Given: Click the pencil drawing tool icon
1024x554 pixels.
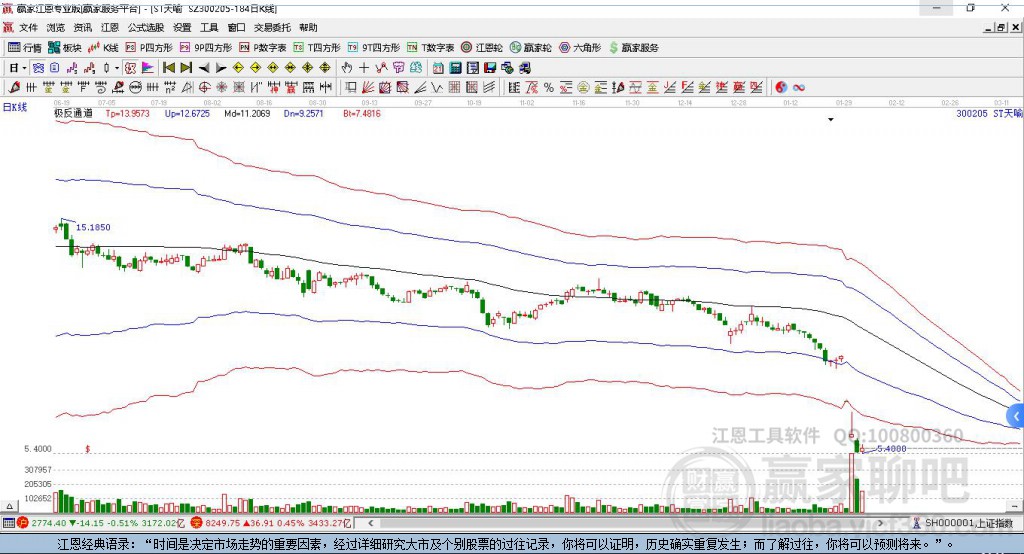Looking at the screenshot, I should point(14,87).
